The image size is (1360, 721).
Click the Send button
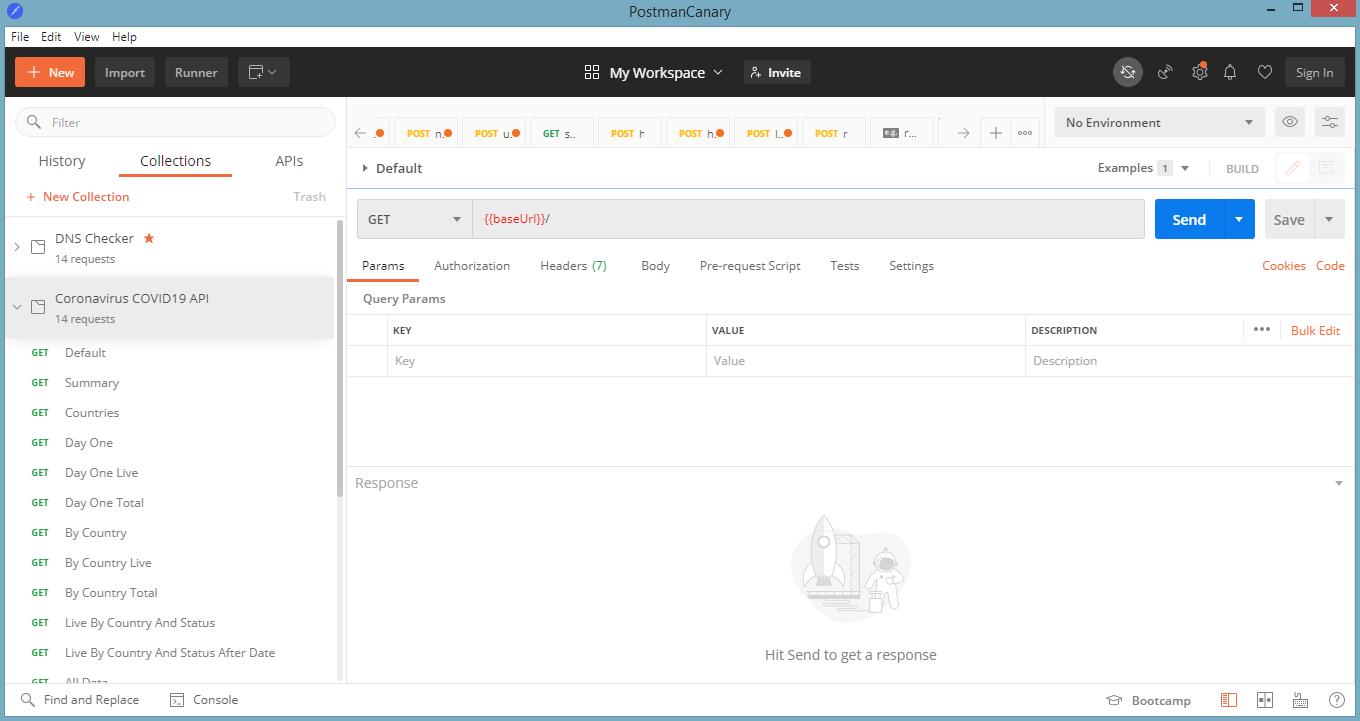(1188, 218)
